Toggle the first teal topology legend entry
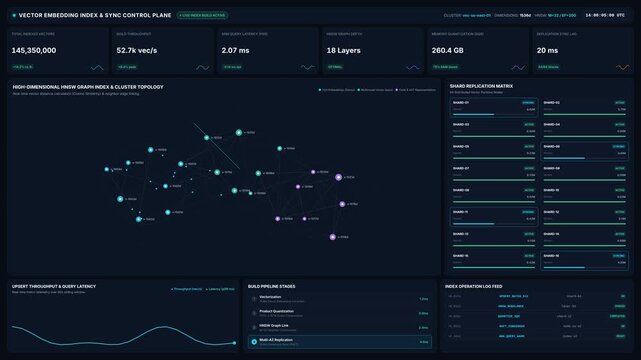 (x=337, y=90)
